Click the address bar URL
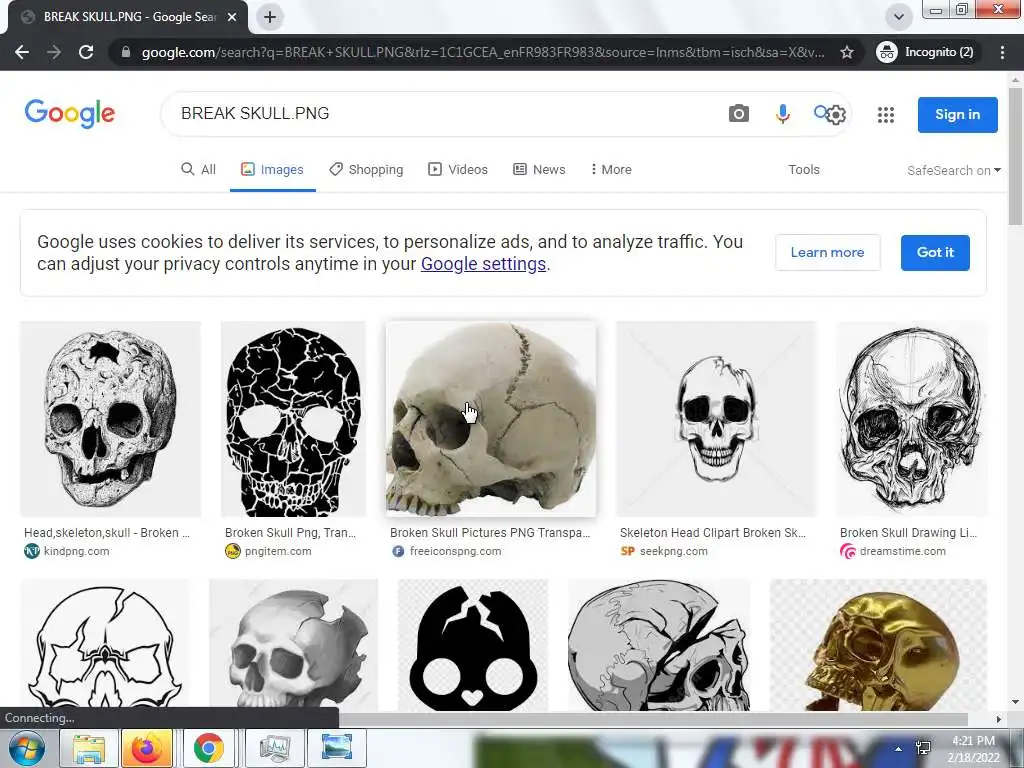Screen dimensions: 1024x768 point(483,52)
